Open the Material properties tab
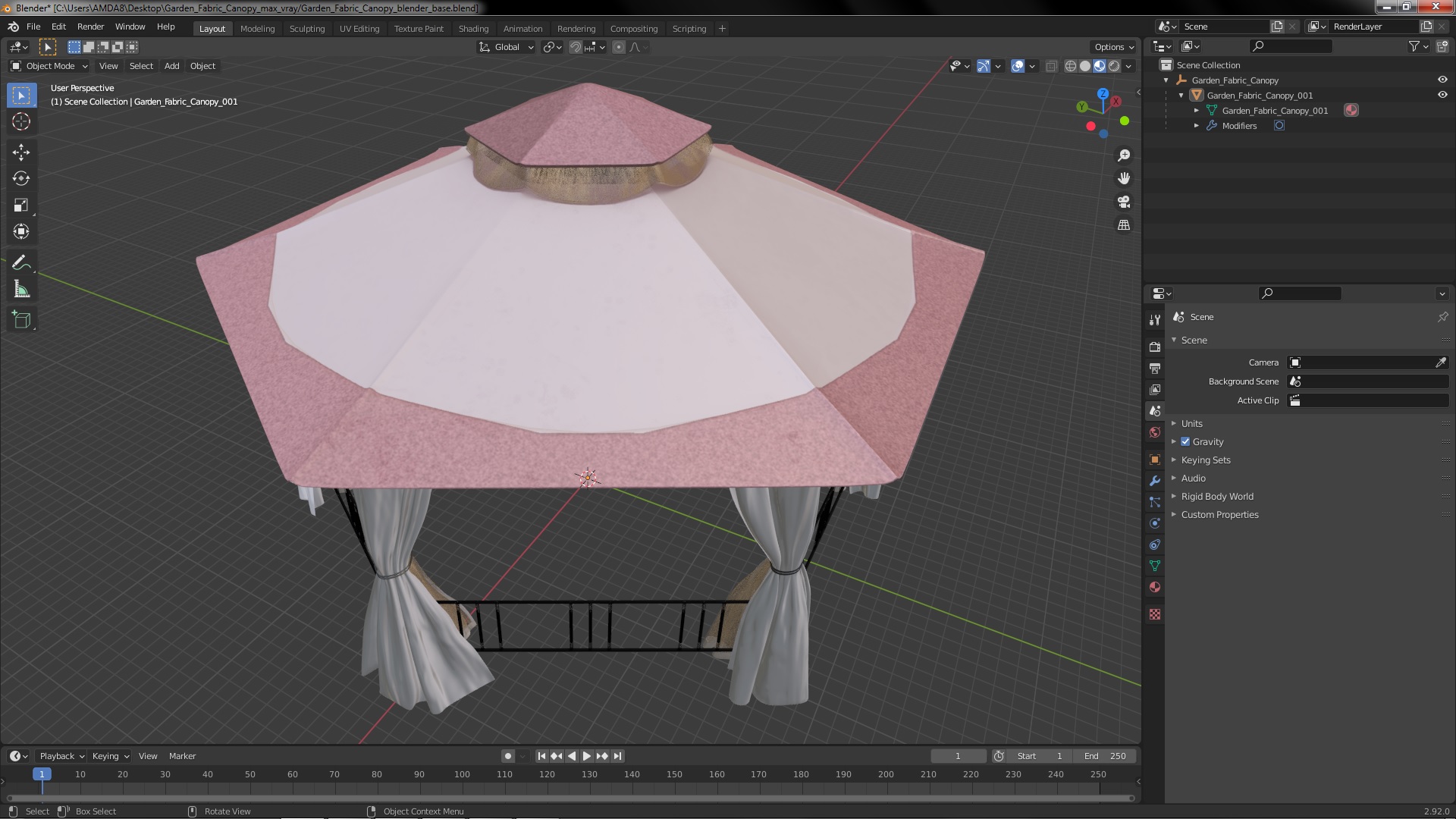The width and height of the screenshot is (1456, 819). pos(1155,588)
